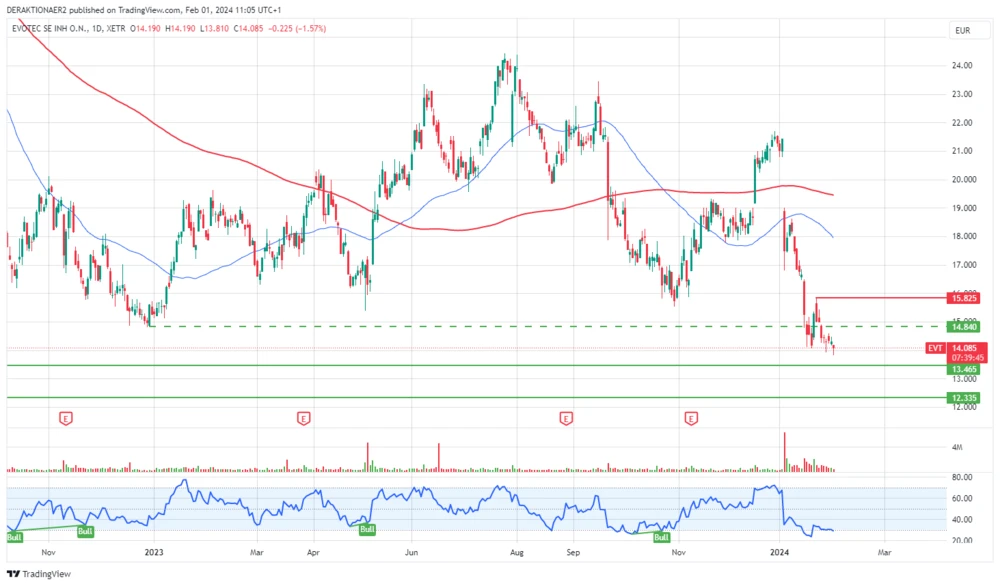Open the EUR currency selector
The width and height of the screenshot is (1000, 586).
tap(963, 31)
